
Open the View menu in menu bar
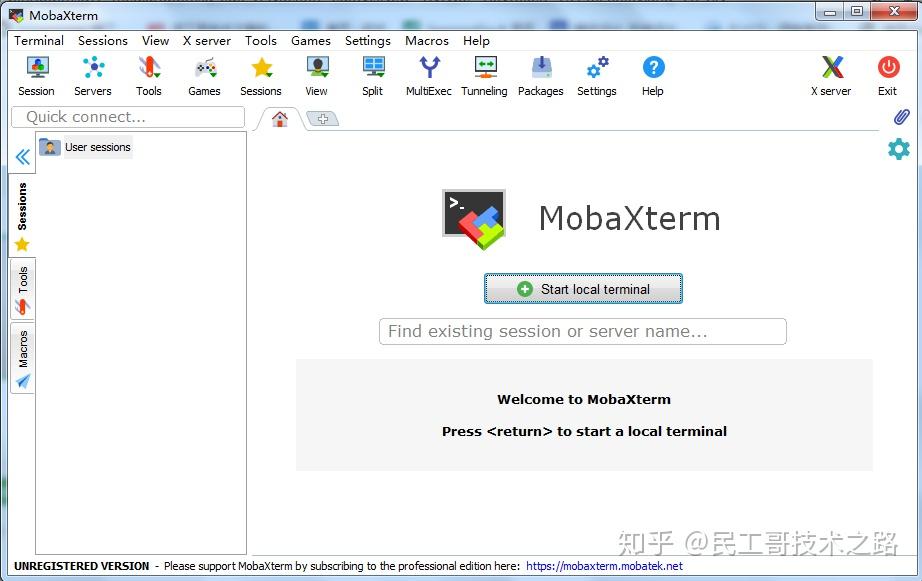click(155, 41)
